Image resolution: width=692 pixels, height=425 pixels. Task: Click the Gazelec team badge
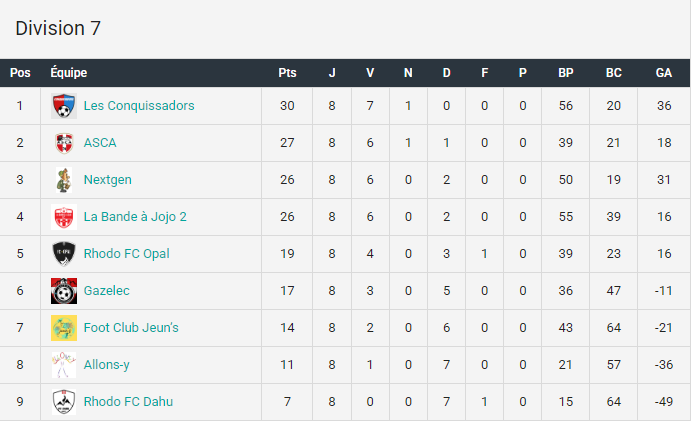(x=64, y=291)
